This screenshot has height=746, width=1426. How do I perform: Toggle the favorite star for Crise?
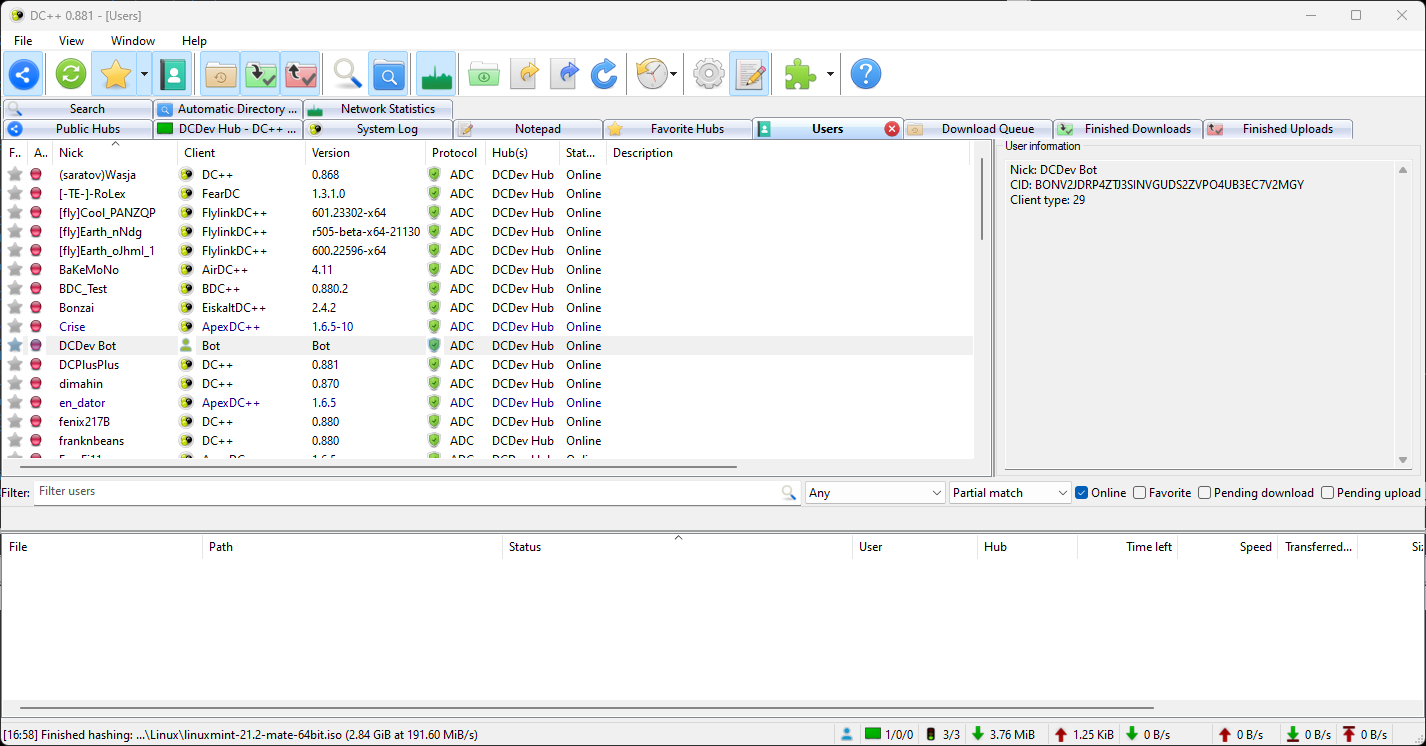[x=15, y=326]
